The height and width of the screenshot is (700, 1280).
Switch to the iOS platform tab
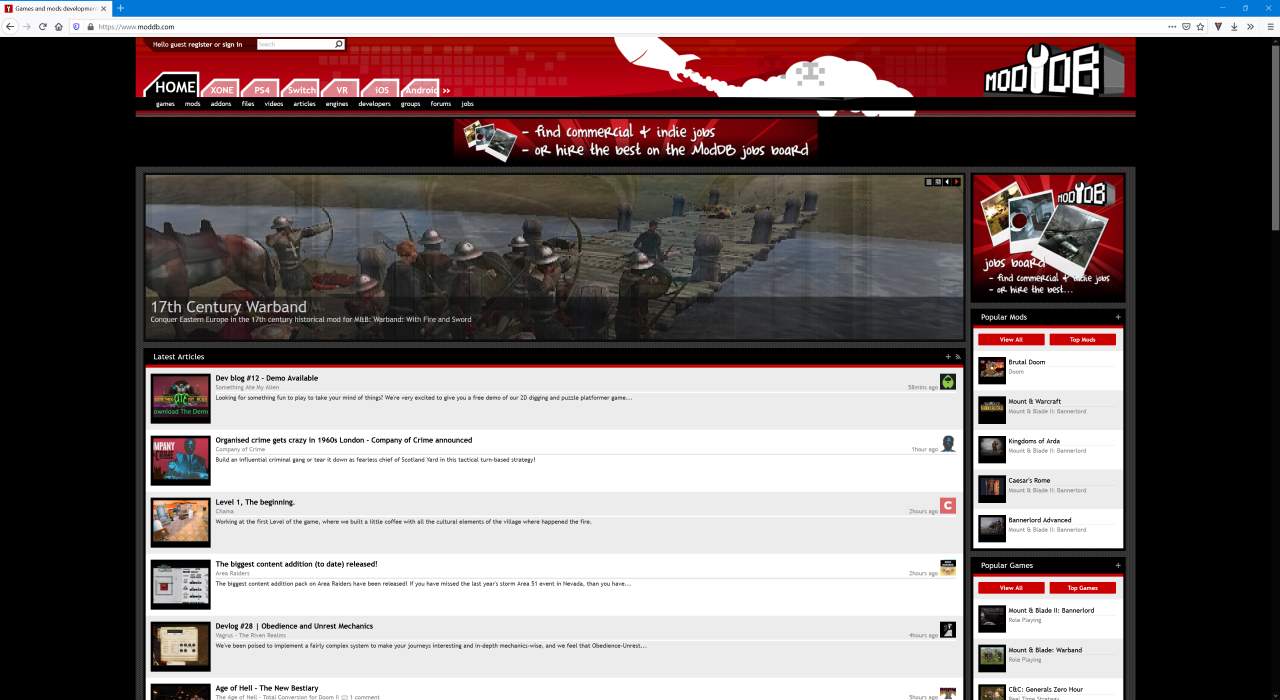pos(381,89)
